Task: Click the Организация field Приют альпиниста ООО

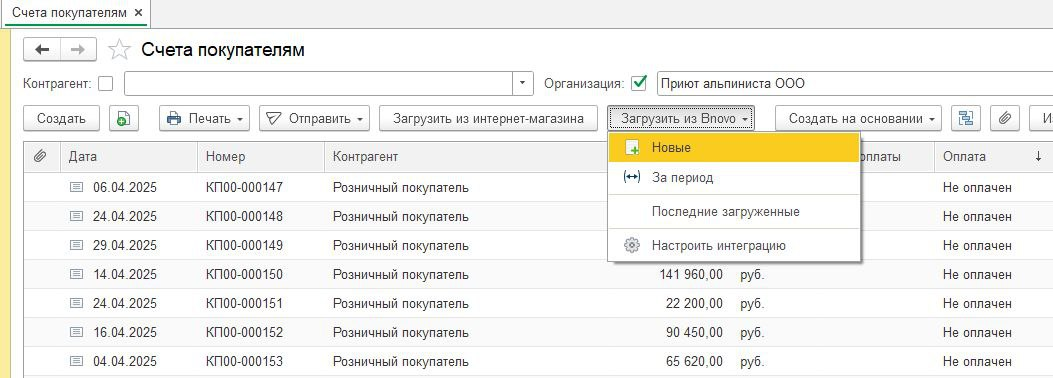Action: (854, 84)
